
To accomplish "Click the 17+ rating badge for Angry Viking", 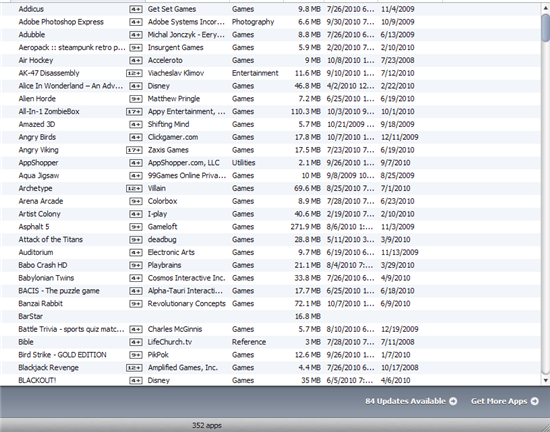I will (134, 150).
